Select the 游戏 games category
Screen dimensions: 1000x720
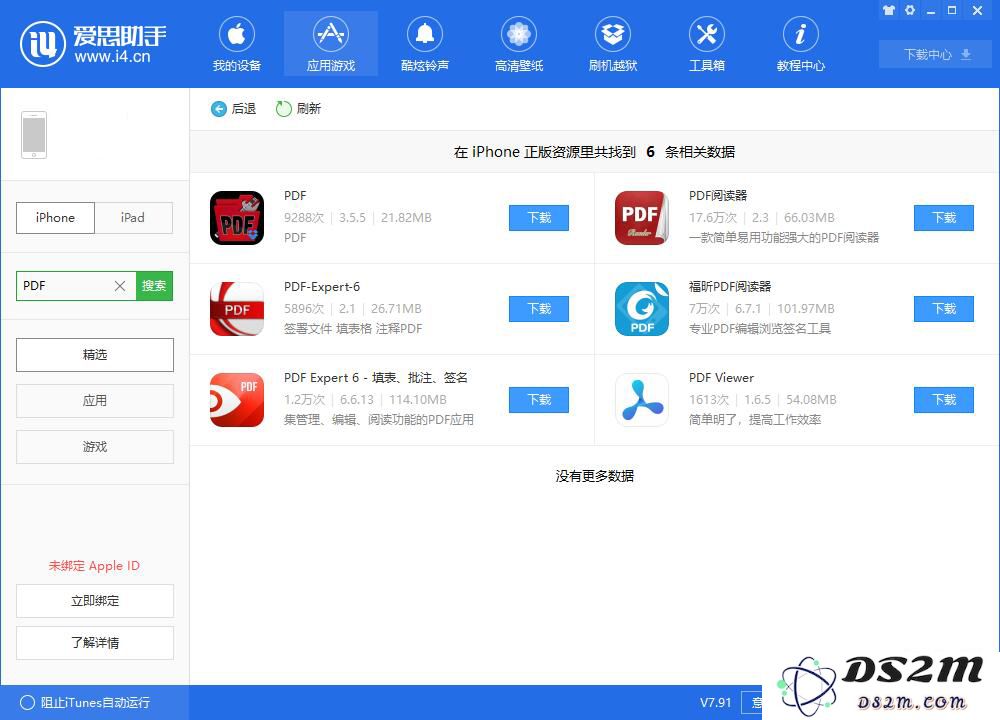(x=95, y=446)
